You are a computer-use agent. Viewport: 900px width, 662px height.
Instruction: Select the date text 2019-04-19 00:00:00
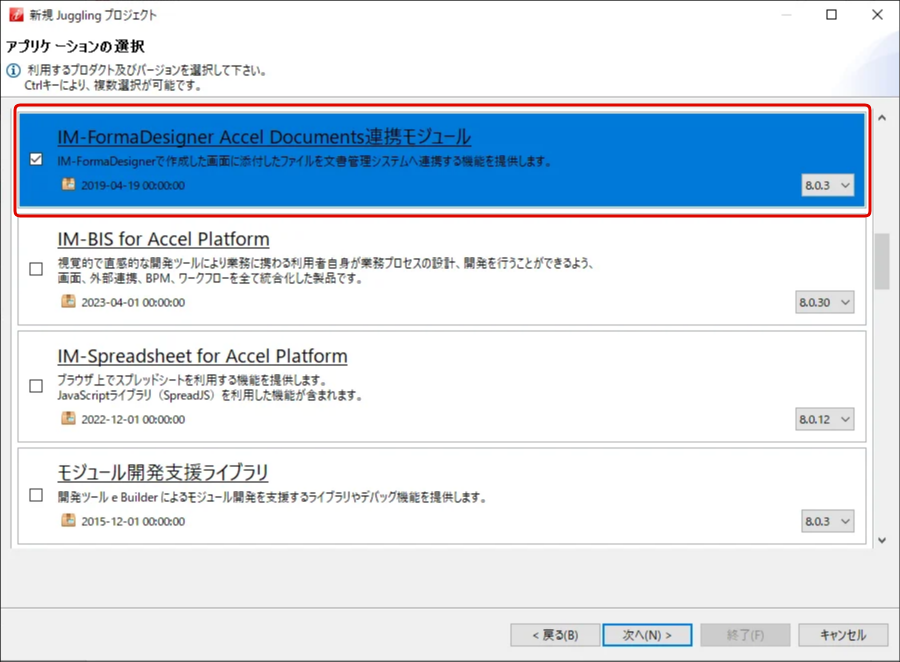133,185
